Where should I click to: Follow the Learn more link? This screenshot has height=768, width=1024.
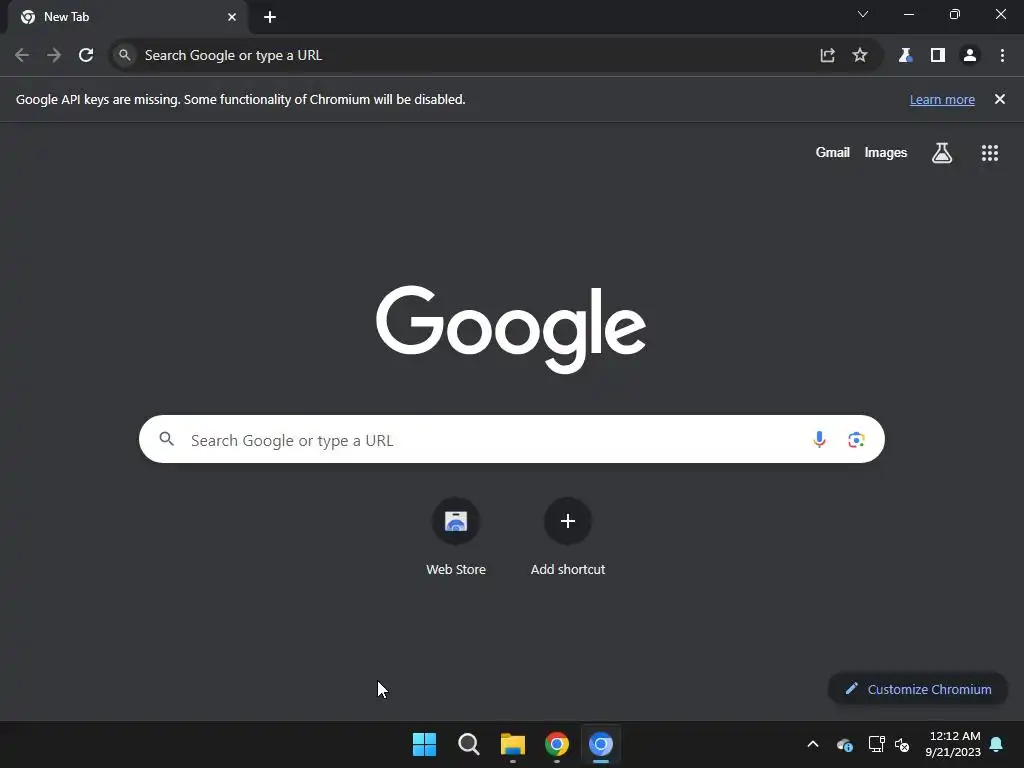tap(942, 100)
